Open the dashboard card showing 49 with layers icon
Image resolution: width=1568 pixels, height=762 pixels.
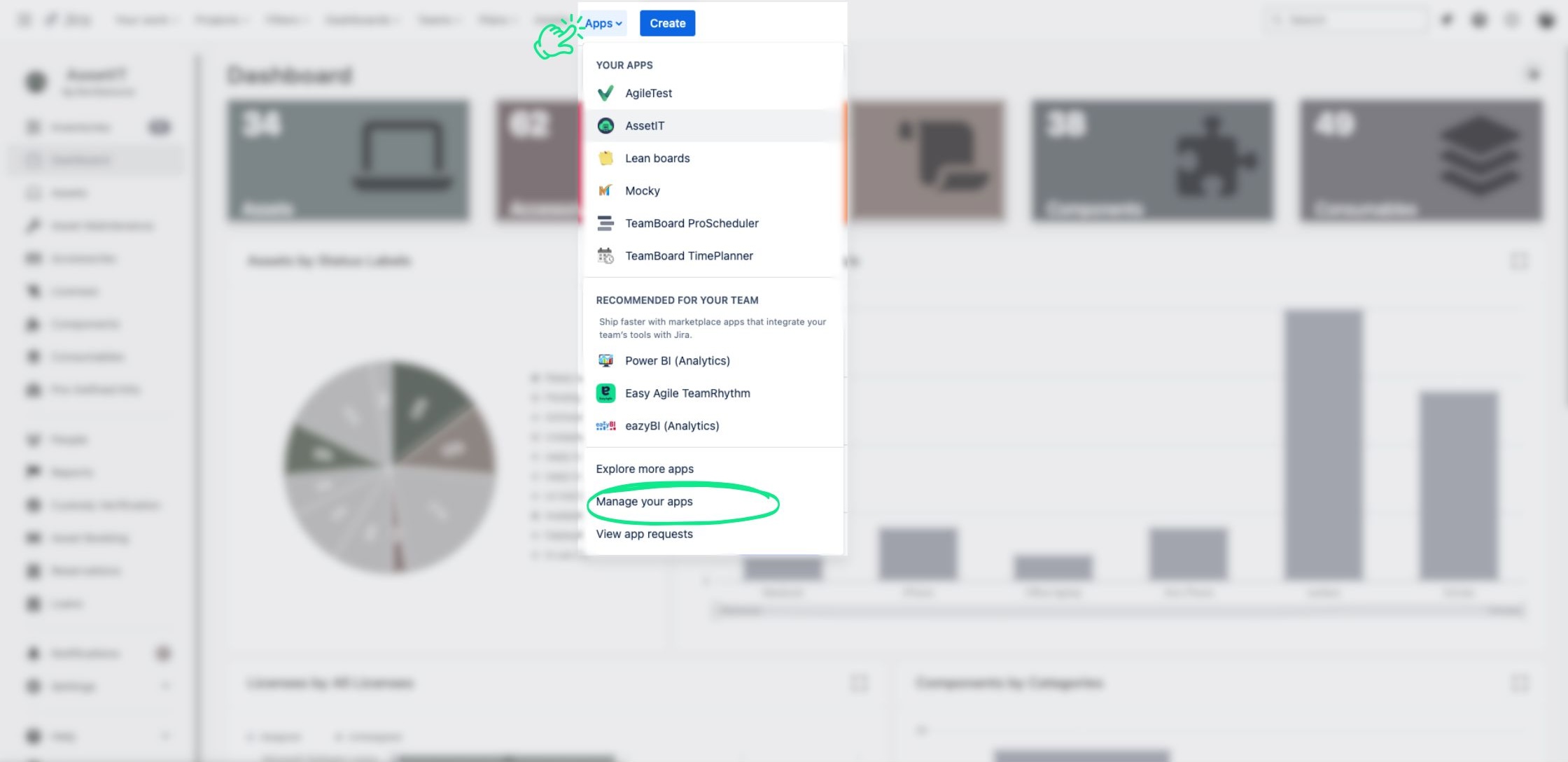[1421, 161]
